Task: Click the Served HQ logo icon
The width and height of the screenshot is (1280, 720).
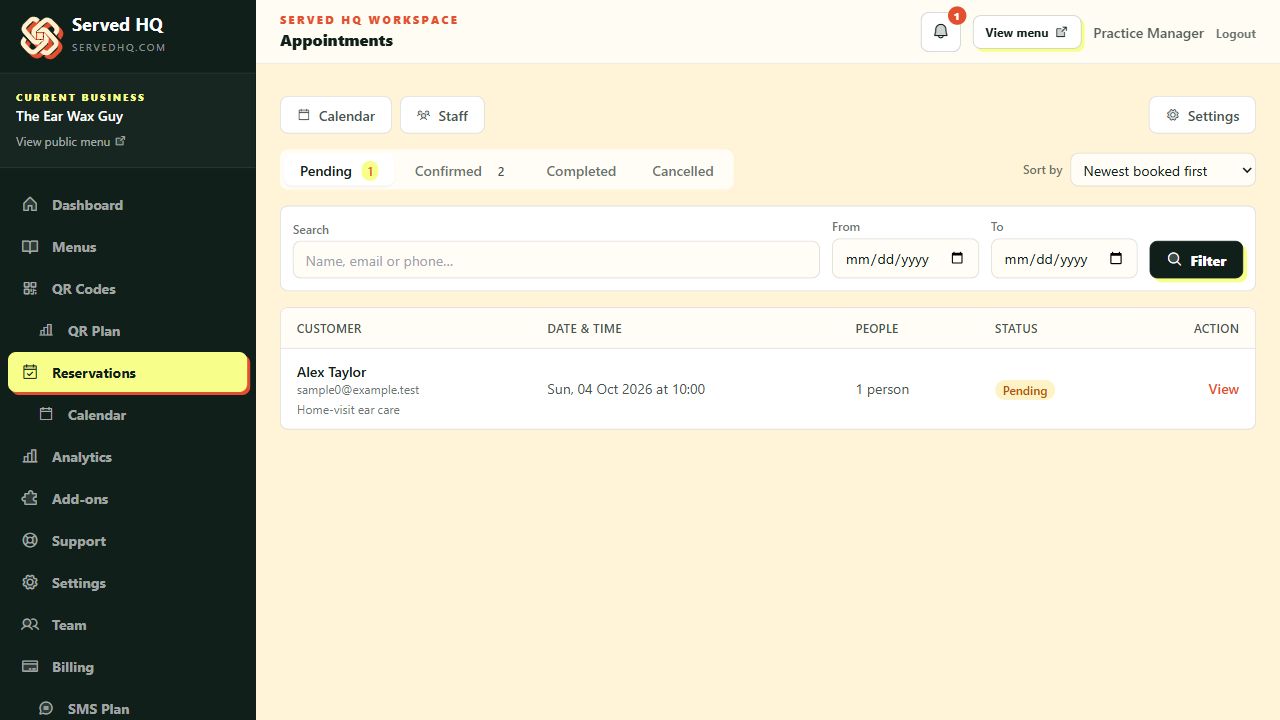Action: [41, 37]
